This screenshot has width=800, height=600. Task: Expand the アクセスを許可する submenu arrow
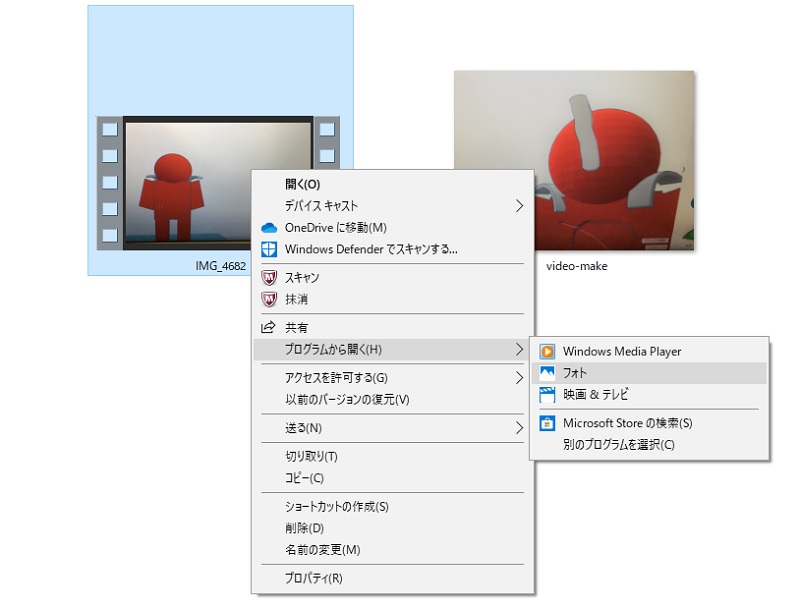tap(519, 378)
